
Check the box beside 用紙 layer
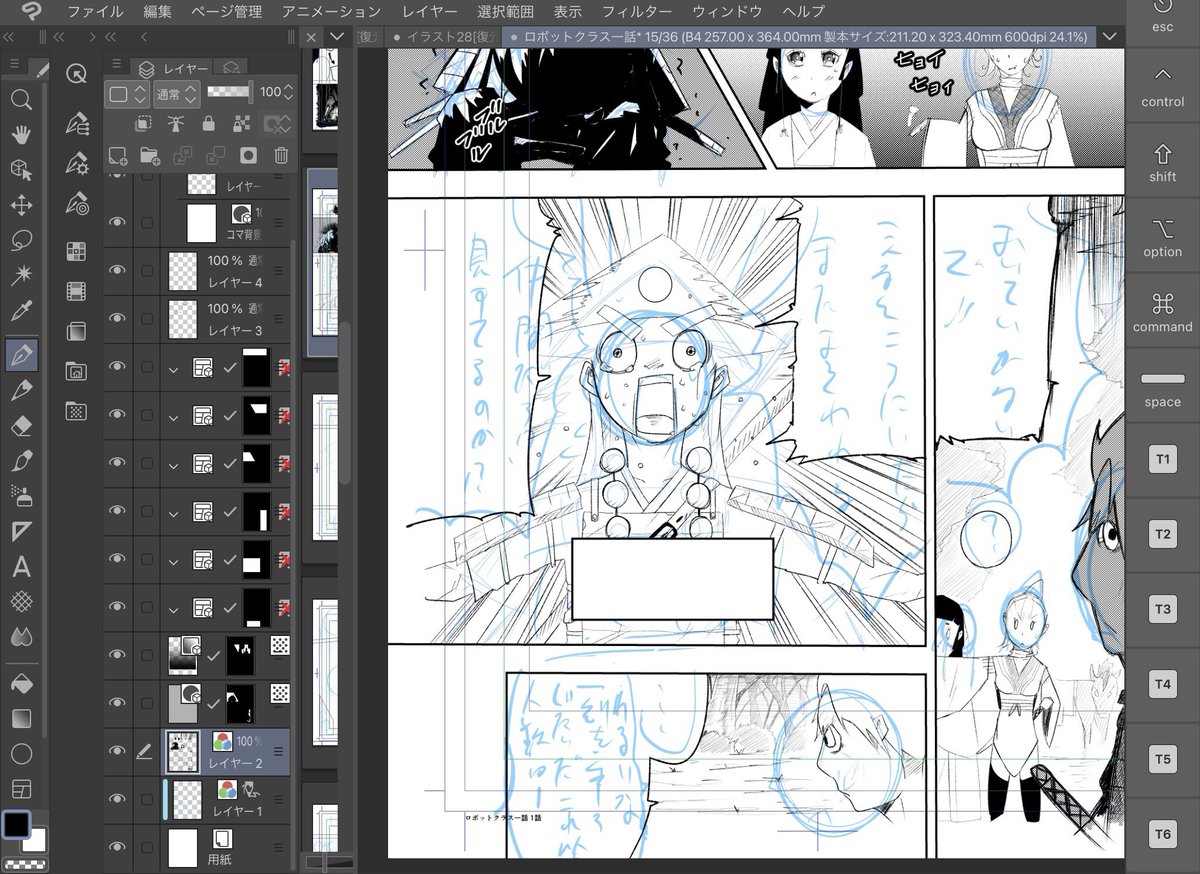point(147,847)
